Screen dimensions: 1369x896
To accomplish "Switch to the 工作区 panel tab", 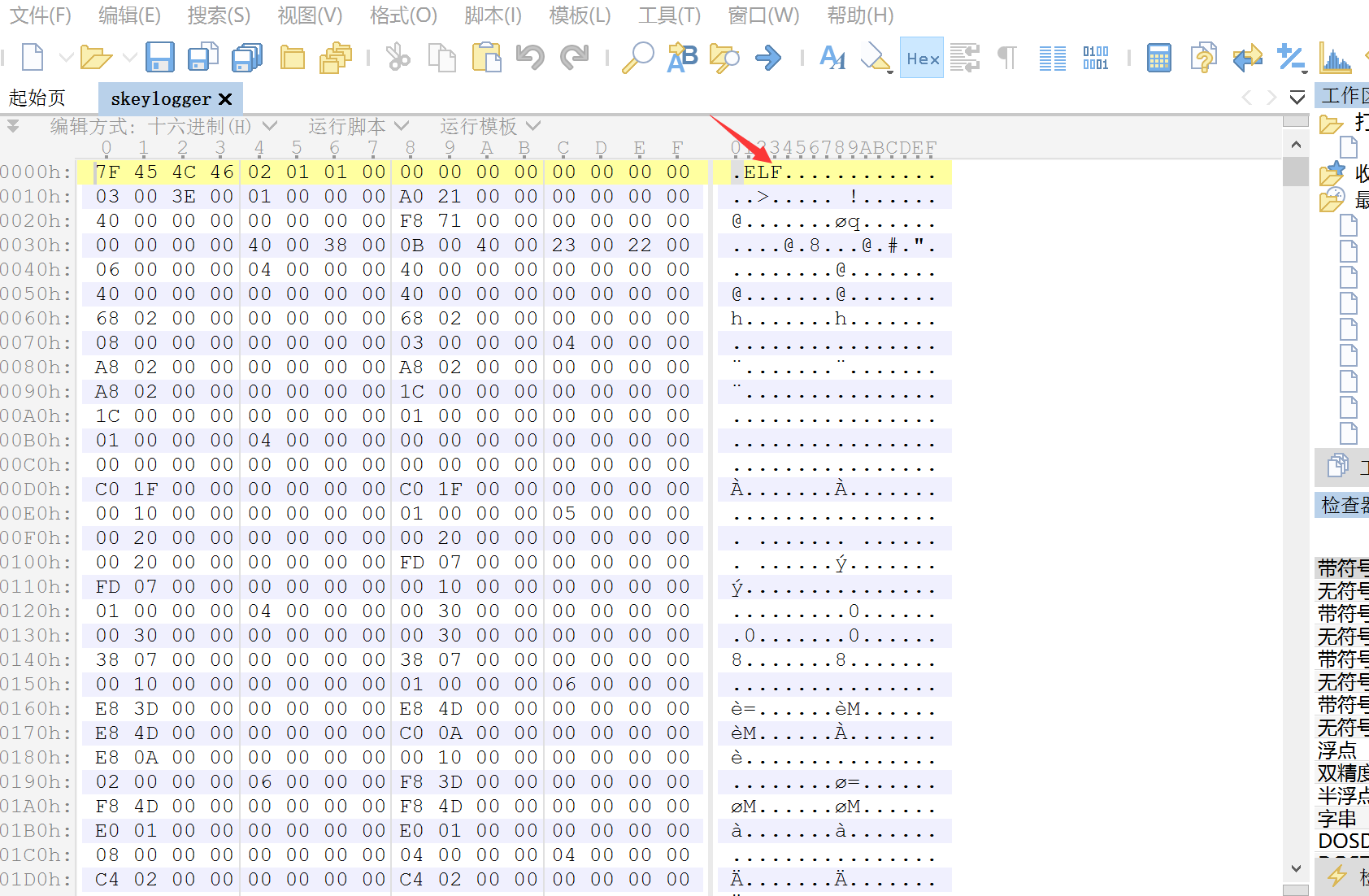I will pyautogui.click(x=1343, y=96).
